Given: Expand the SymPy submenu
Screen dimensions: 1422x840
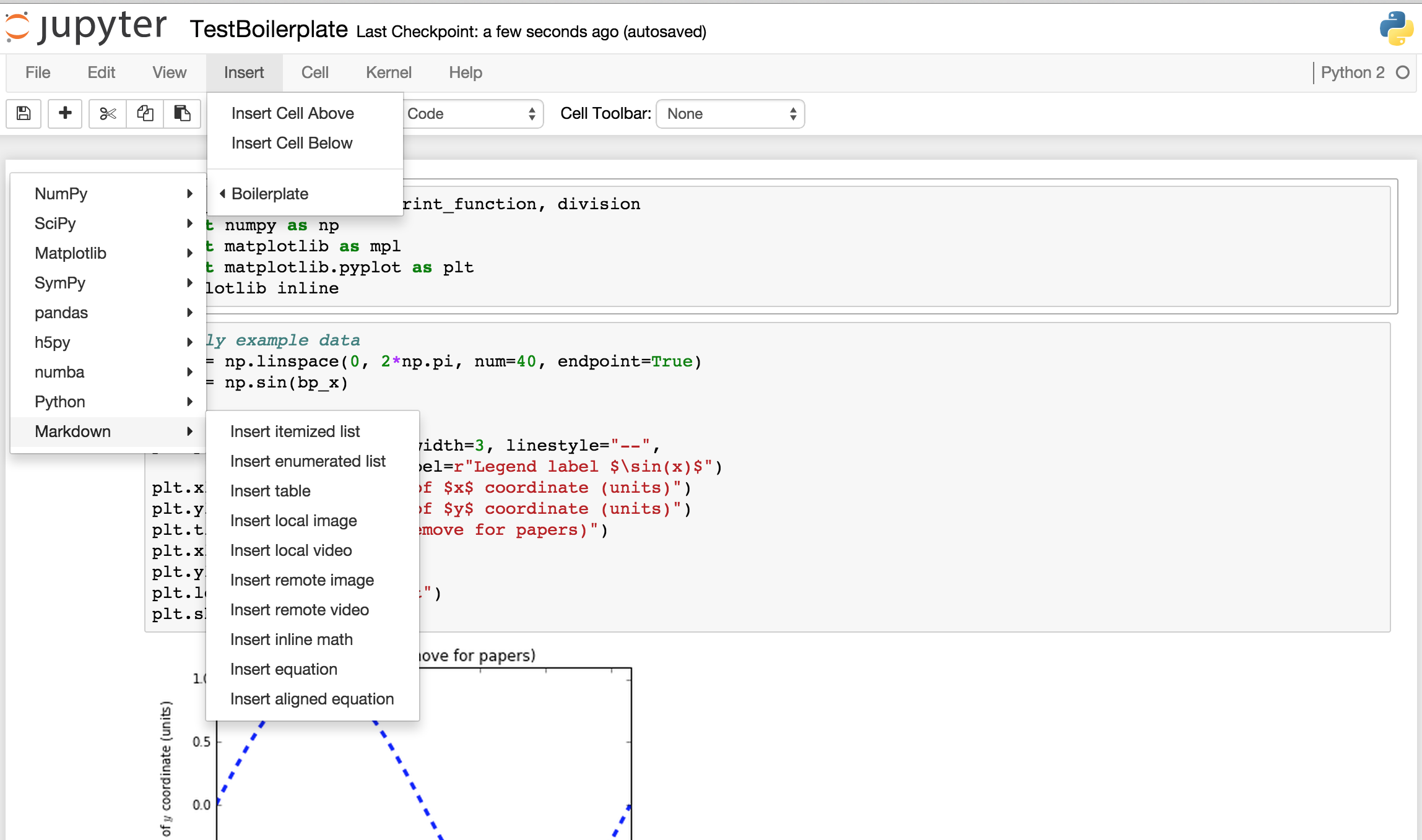Looking at the screenshot, I should tap(108, 283).
